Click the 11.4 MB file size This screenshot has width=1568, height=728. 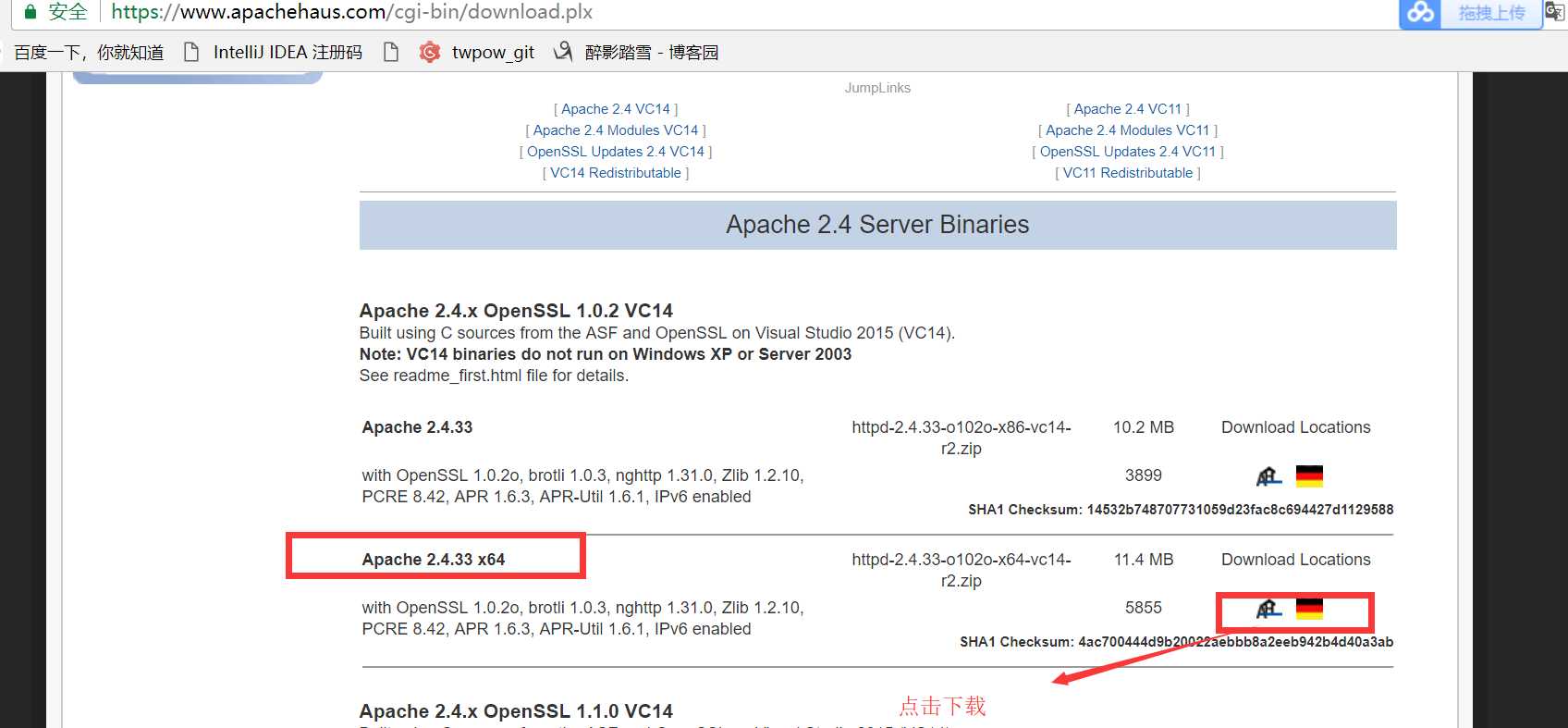click(1144, 560)
